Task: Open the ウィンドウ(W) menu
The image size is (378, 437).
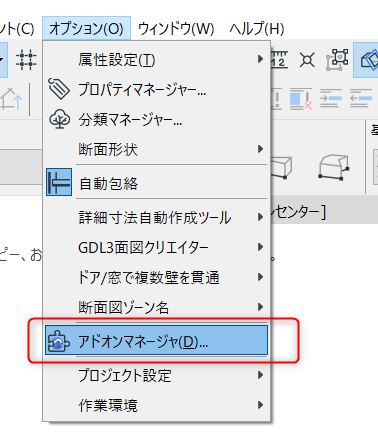Action: tap(176, 29)
